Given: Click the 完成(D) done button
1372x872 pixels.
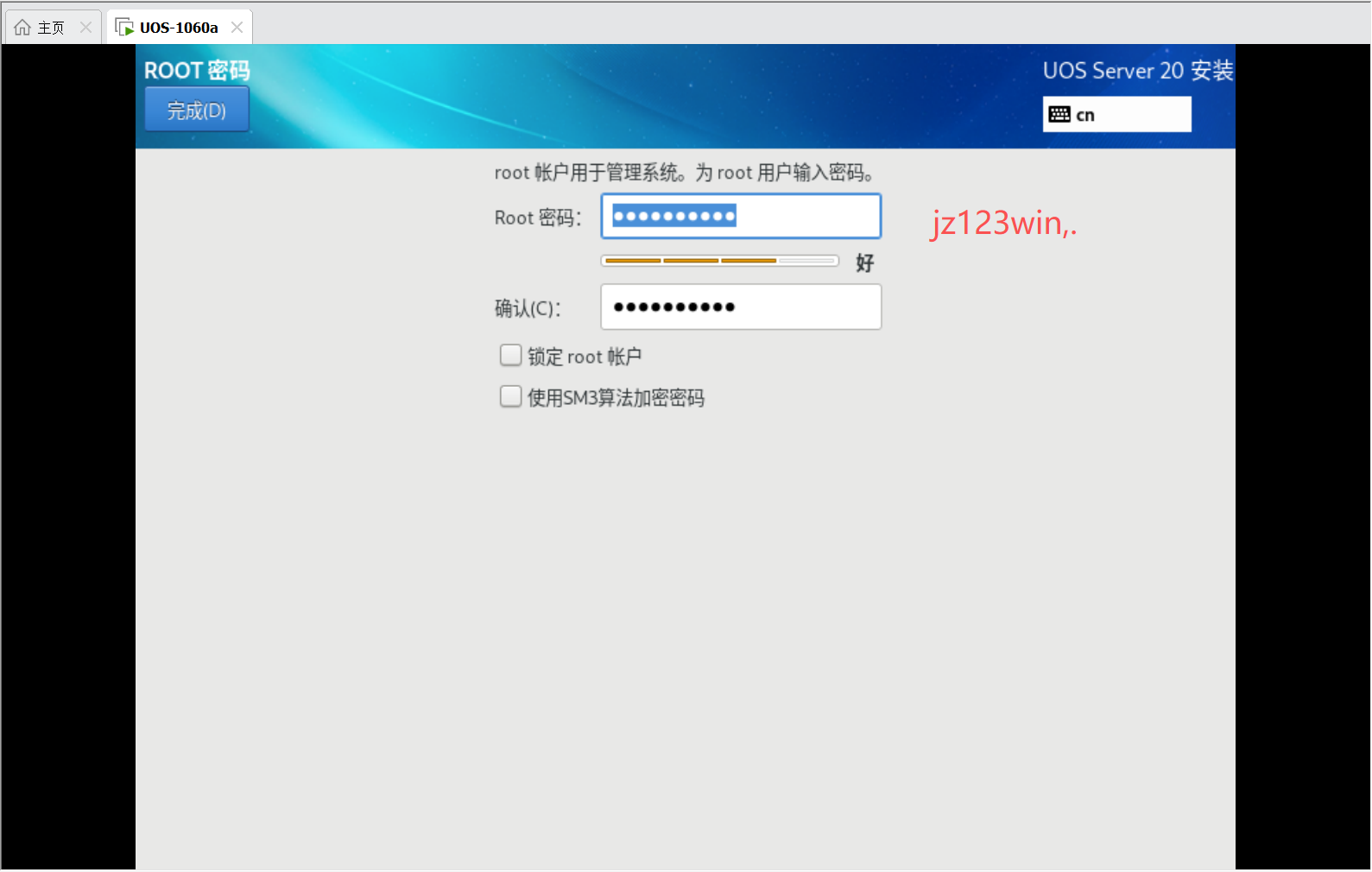Looking at the screenshot, I should pyautogui.click(x=197, y=110).
